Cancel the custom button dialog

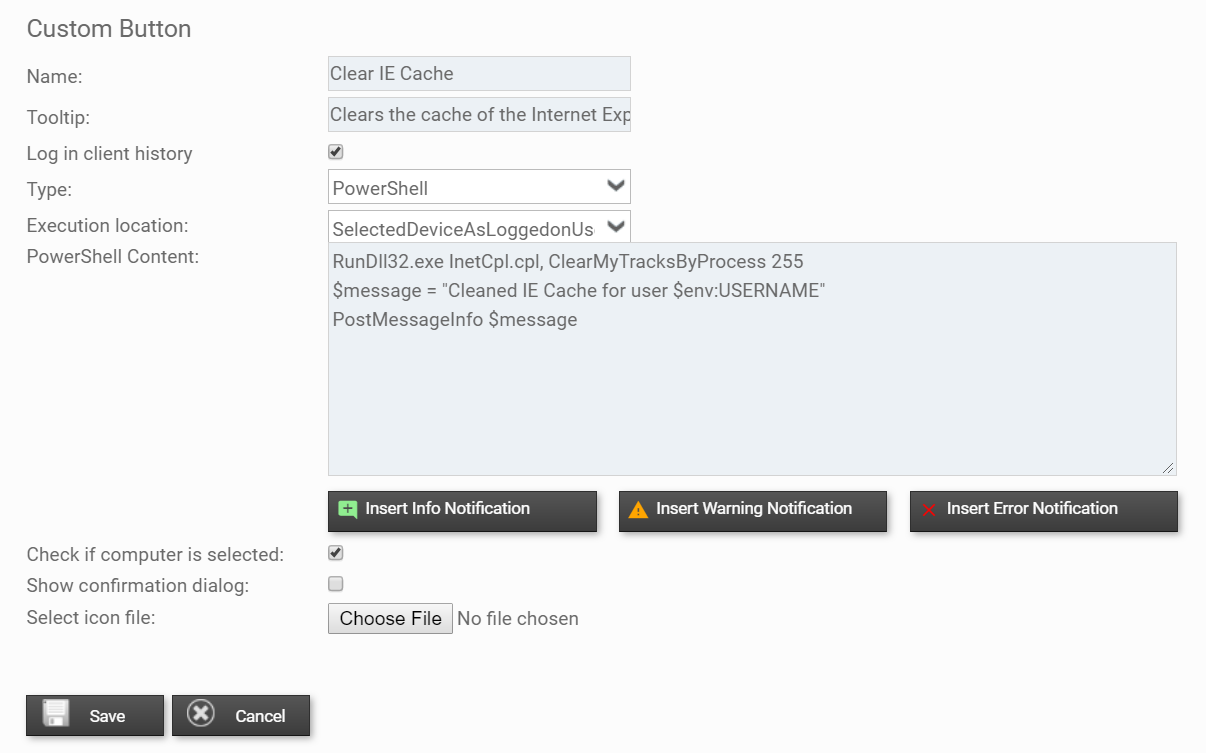(241, 715)
